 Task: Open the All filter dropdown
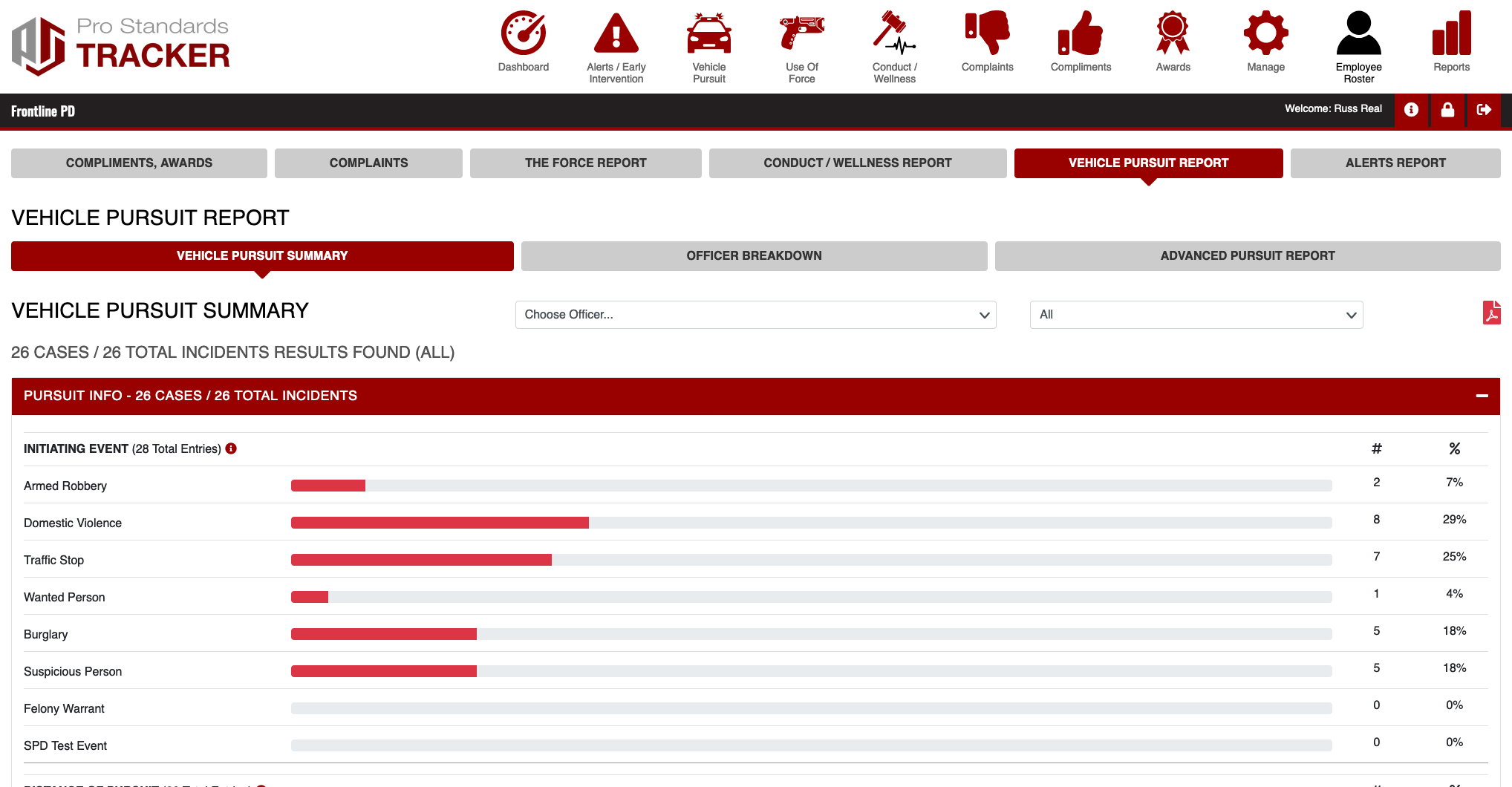coord(1196,315)
